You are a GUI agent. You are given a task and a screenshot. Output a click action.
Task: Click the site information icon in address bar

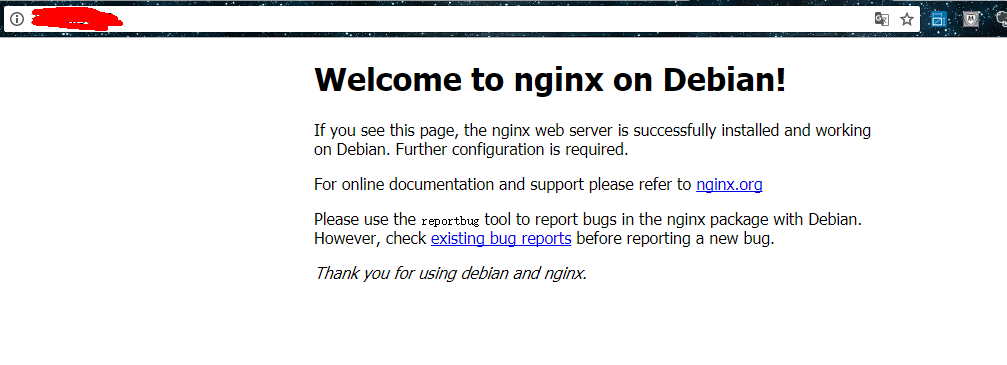point(17,19)
